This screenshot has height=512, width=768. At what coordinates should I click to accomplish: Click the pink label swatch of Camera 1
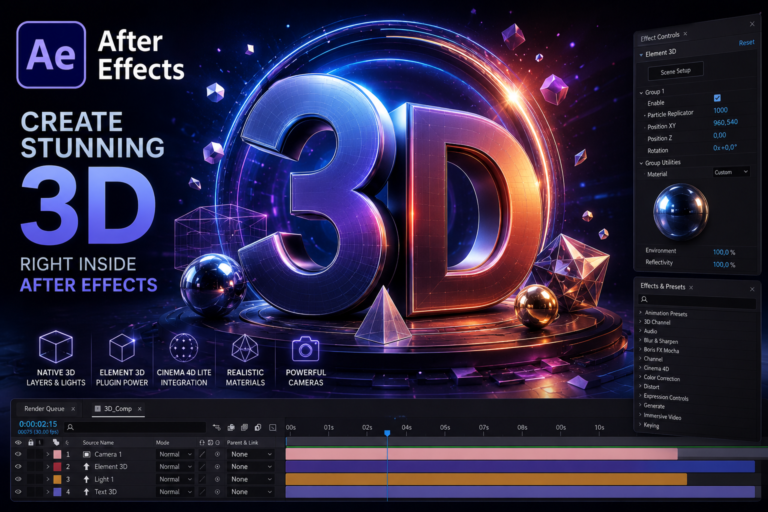[x=57, y=454]
